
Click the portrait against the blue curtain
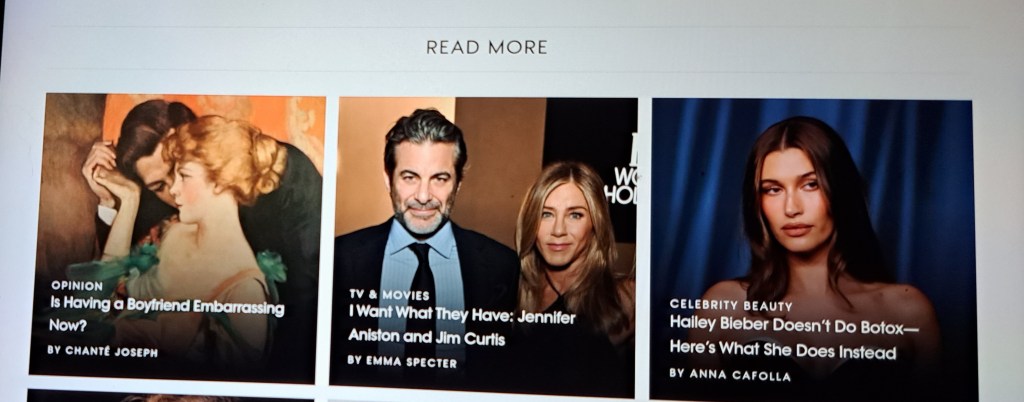click(812, 249)
